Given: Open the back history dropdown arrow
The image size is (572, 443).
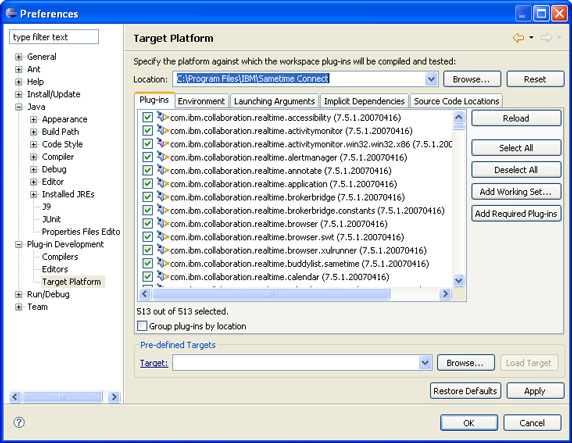Looking at the screenshot, I should [531, 37].
